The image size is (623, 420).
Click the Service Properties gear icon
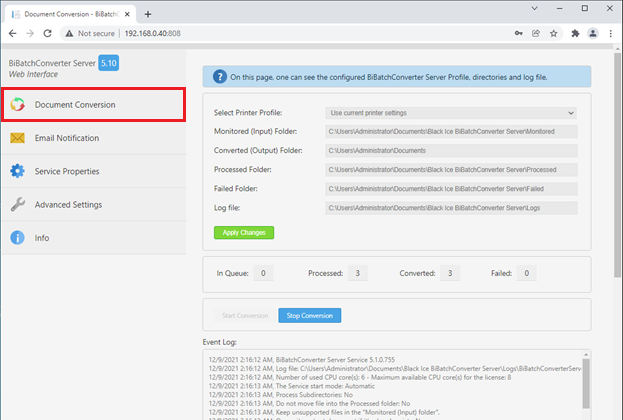click(17, 171)
